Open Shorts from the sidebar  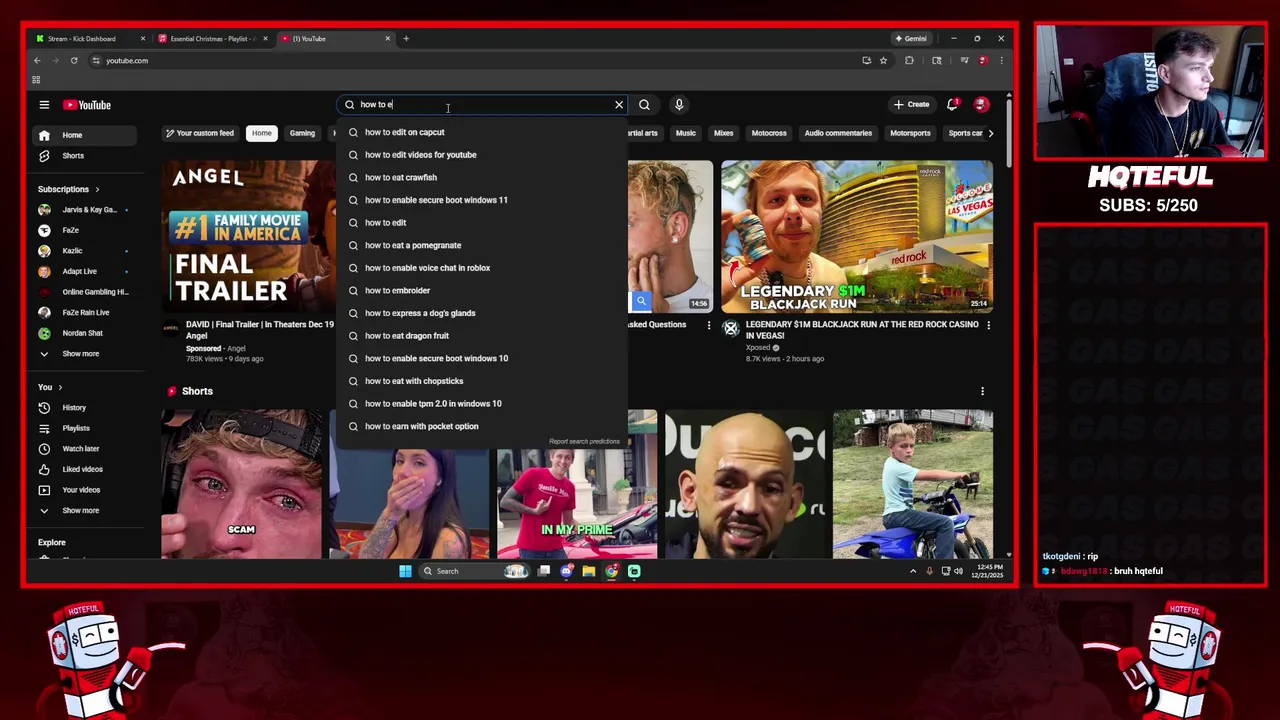click(85, 156)
